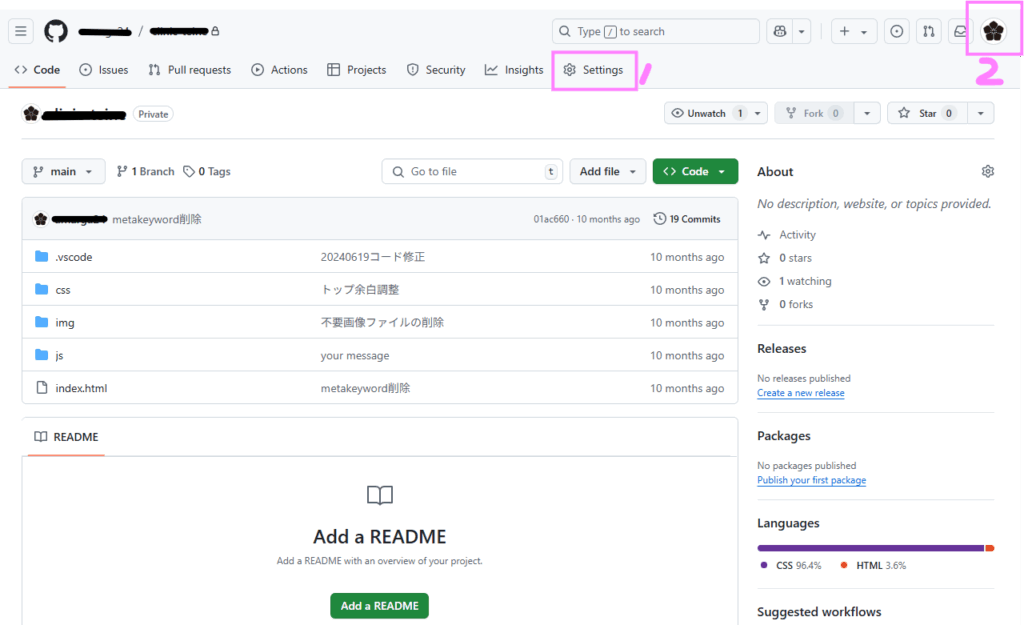The height and width of the screenshot is (625, 1024).
Task: Expand the main branch dropdown
Action: [63, 172]
